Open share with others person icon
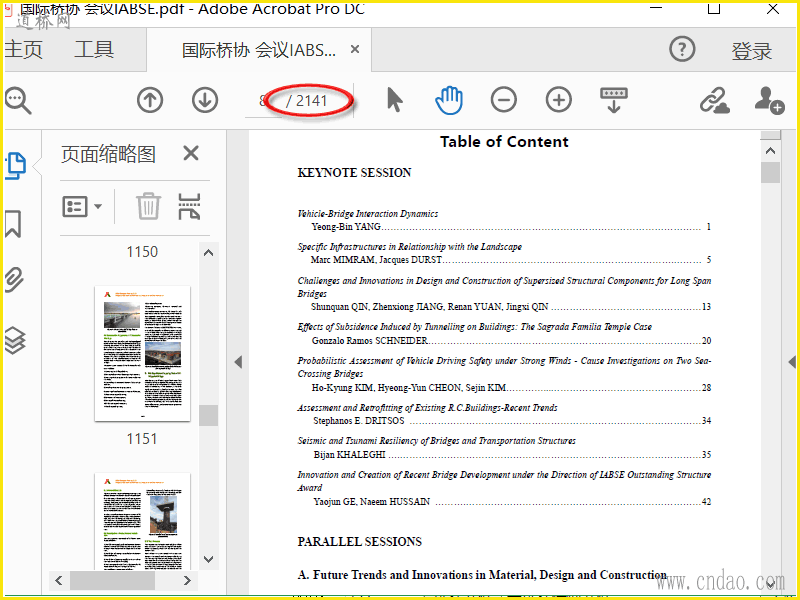 [769, 100]
